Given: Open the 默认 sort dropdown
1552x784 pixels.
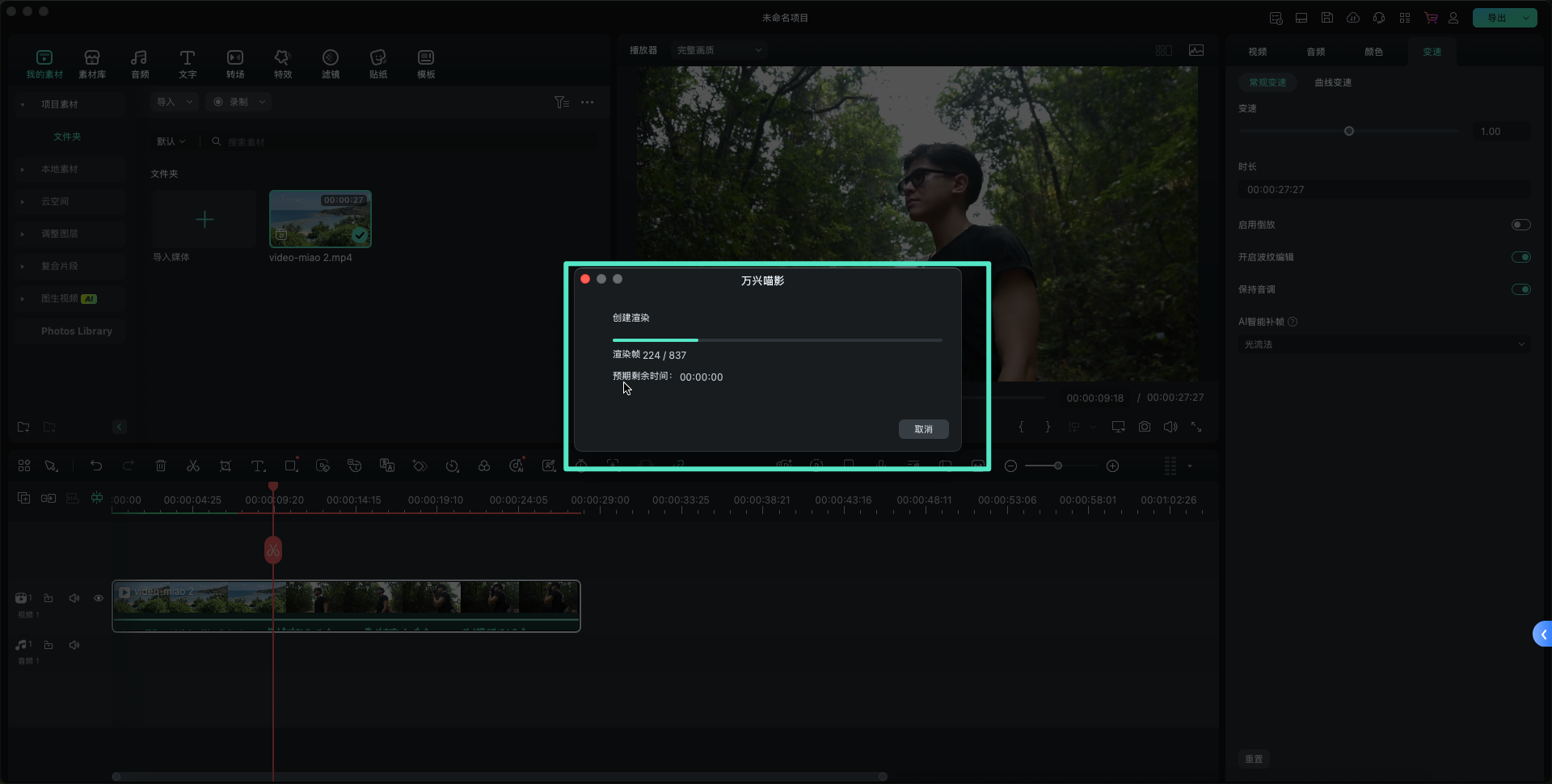Looking at the screenshot, I should 171,141.
